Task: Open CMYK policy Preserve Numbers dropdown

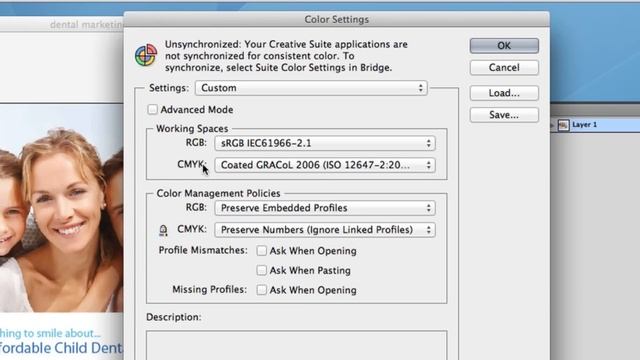Action: click(x=325, y=230)
